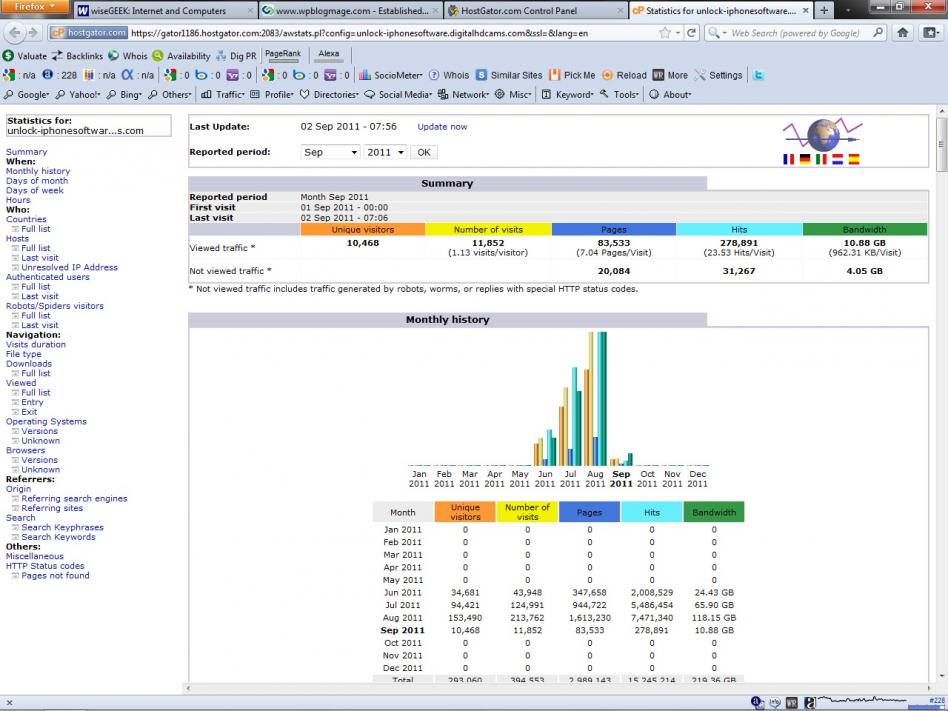Viewport: 948px width, 711px height.
Task: Click the German flag icon
Action: 805,159
